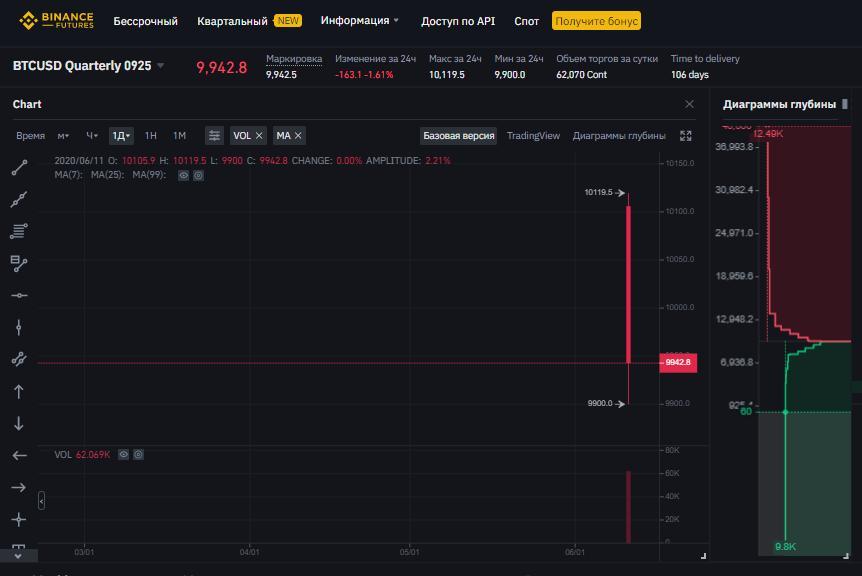The image size is (862, 576).
Task: Click the red 9942.8 current price tag
Action: 678,362
